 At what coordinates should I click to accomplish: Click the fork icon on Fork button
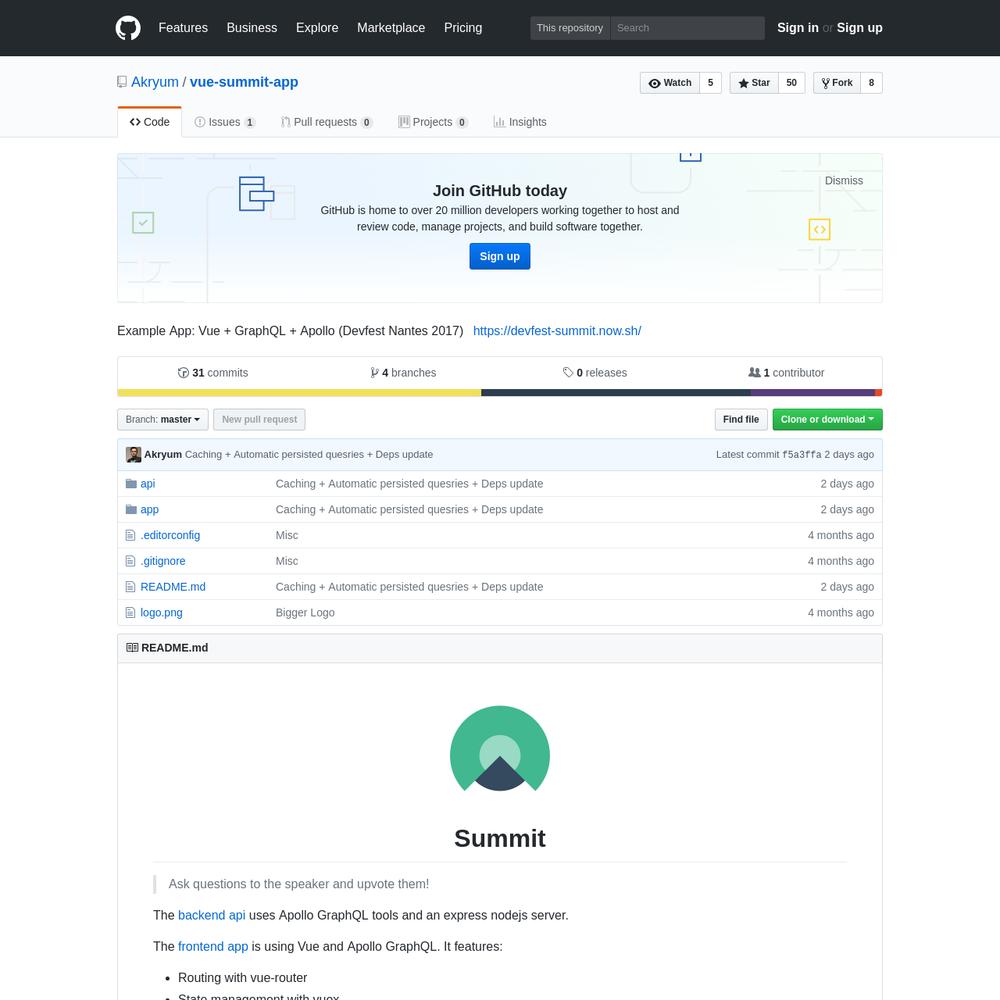(826, 83)
